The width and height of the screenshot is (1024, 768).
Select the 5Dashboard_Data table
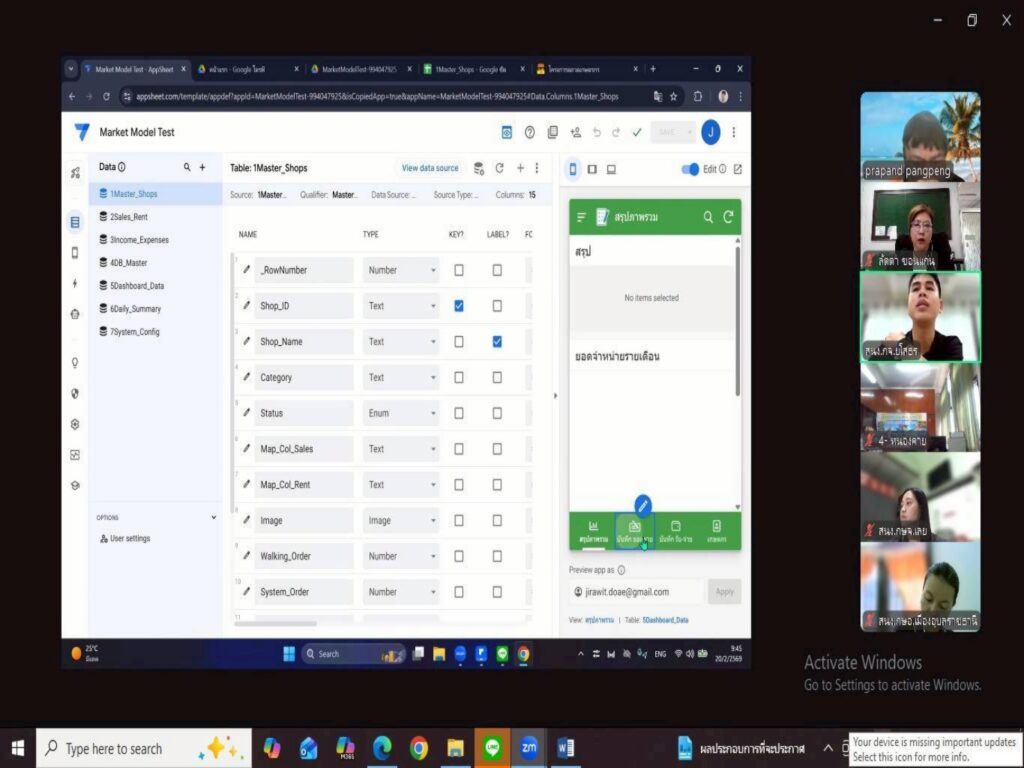pyautogui.click(x=155, y=285)
